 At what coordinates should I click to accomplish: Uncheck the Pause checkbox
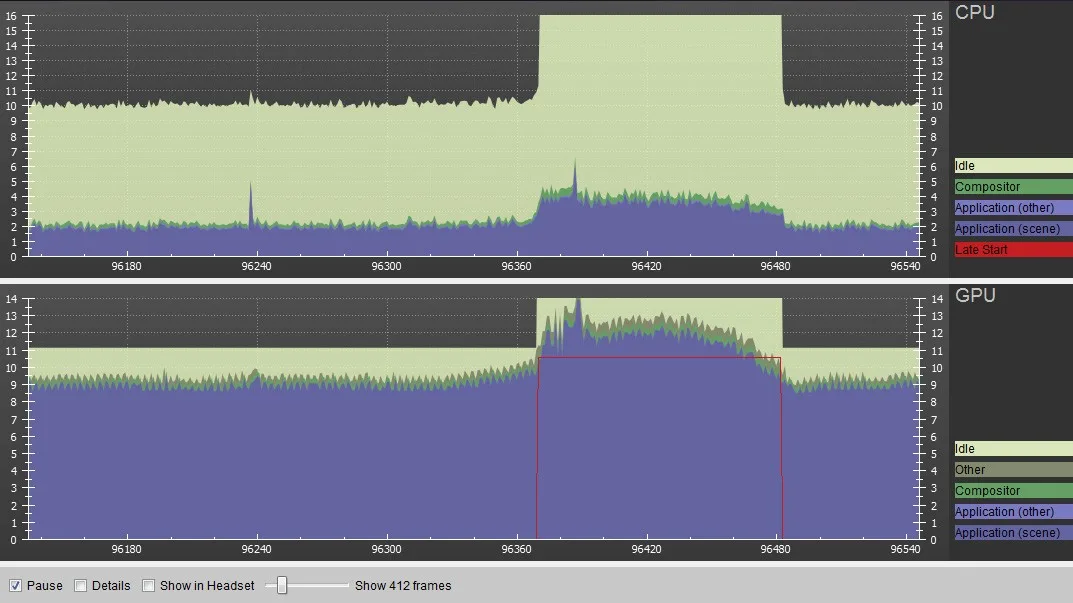point(15,586)
